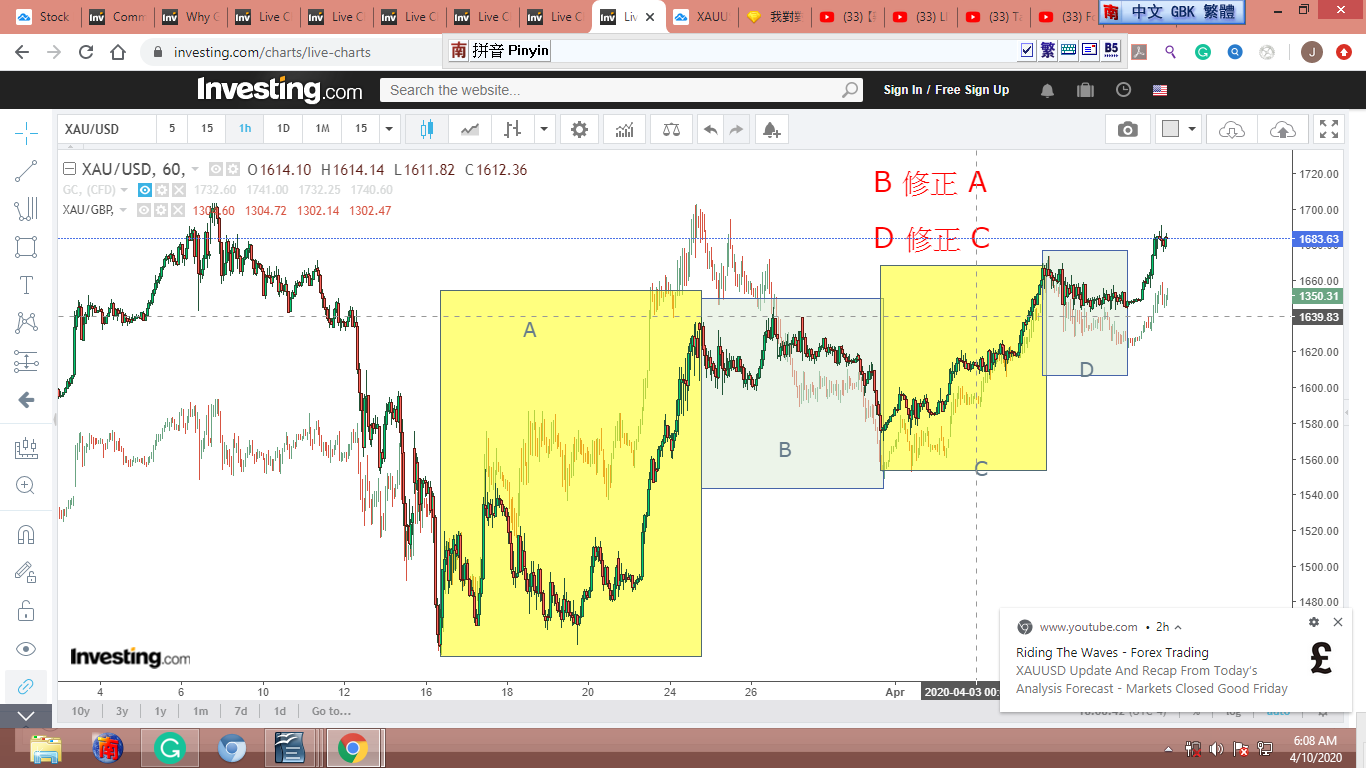The image size is (1366, 768).
Task: Save chart layout to cloud
Action: [1282, 129]
